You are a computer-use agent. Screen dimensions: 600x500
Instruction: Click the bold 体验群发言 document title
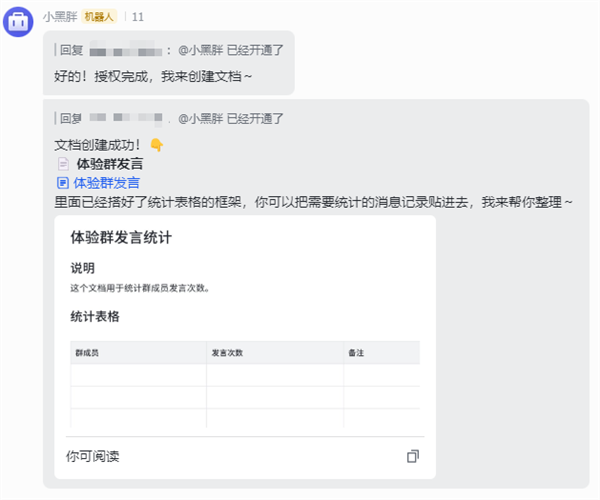[110, 164]
